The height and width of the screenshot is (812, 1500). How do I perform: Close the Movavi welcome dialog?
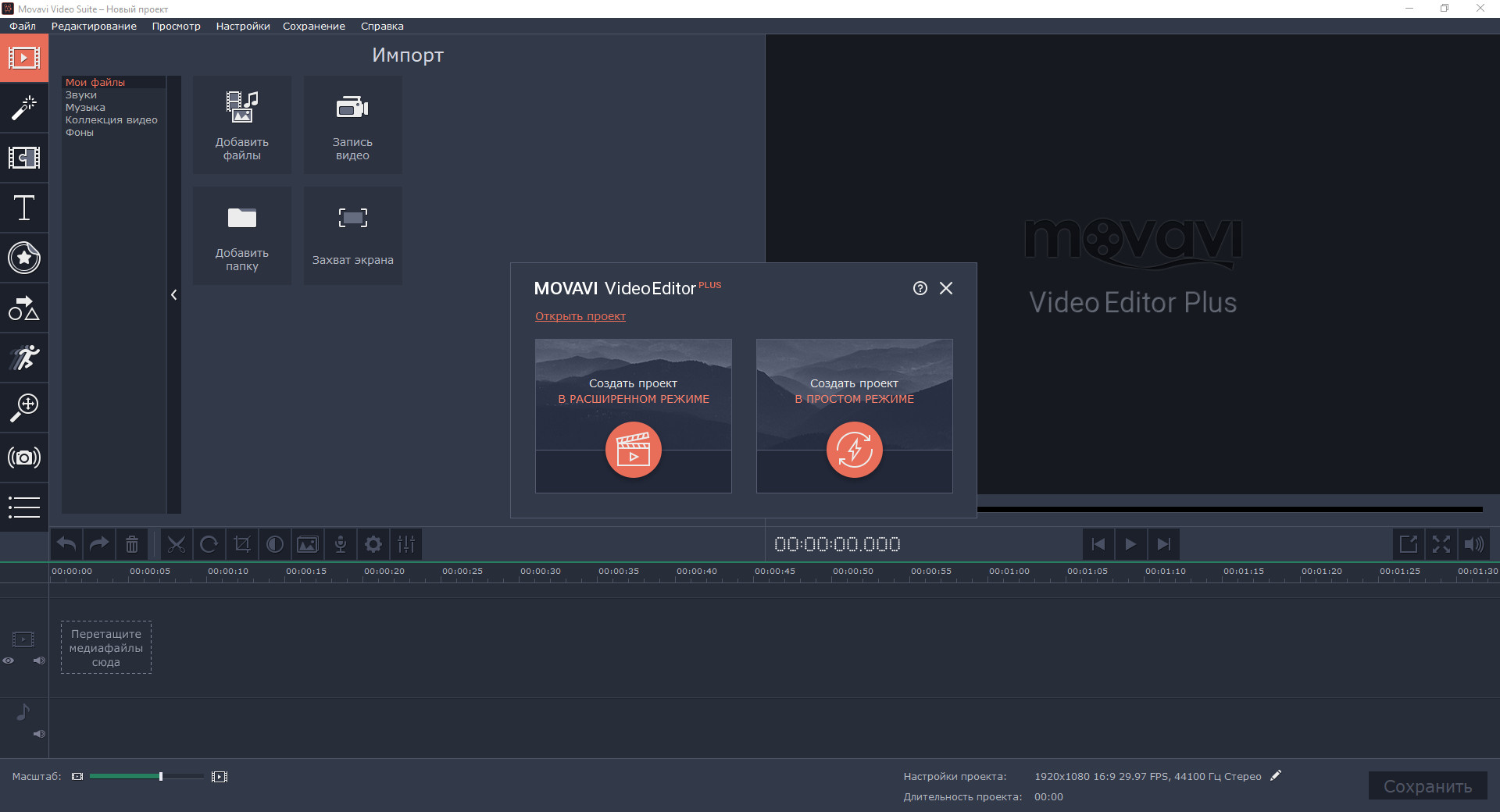[946, 288]
